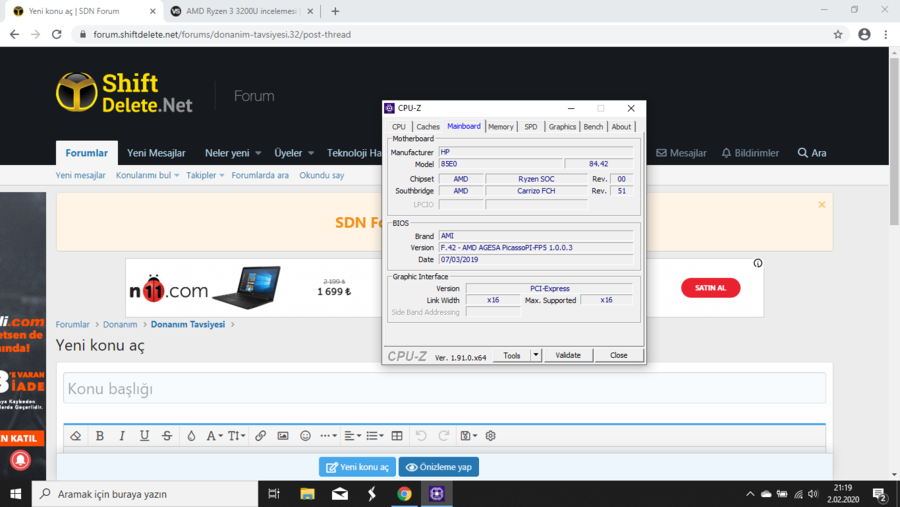Open File Explorer from the taskbar
This screenshot has height=507, width=900.
(x=307, y=494)
